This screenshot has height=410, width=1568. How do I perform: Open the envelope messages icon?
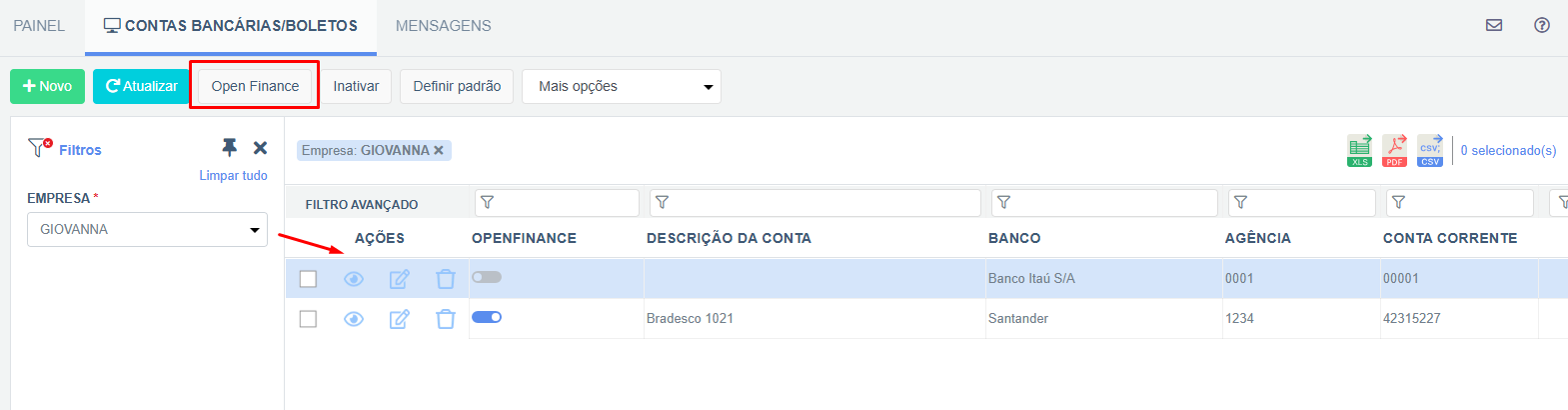click(1494, 25)
